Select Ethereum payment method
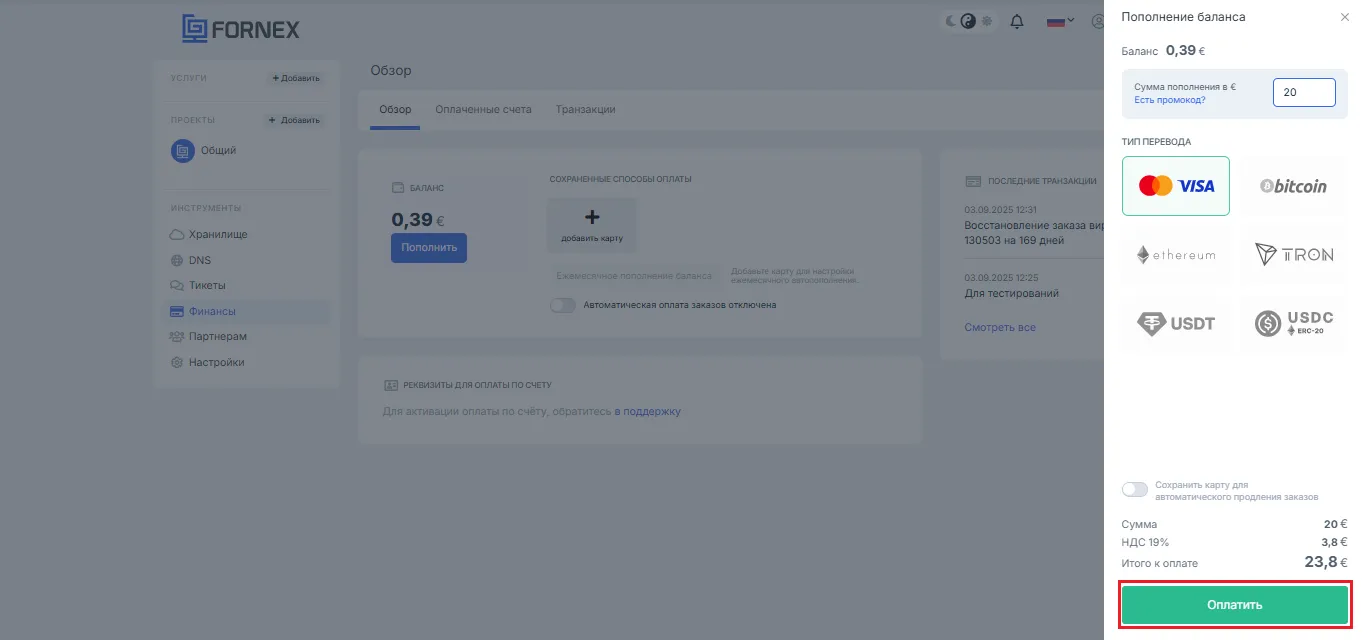1366x640 pixels. [1176, 255]
